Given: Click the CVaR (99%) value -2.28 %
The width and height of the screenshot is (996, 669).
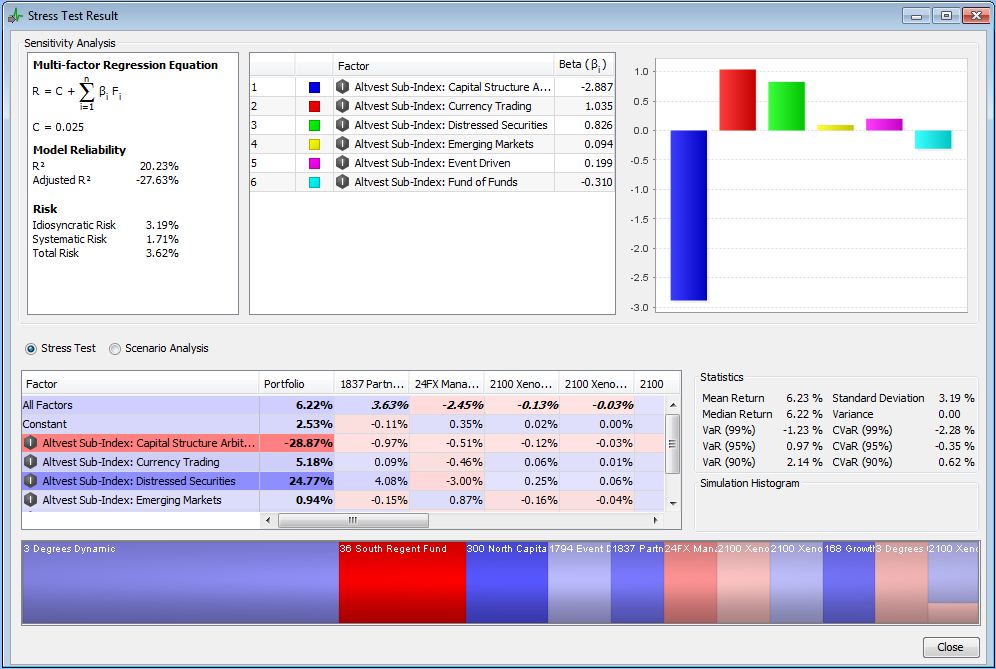Looking at the screenshot, I should (x=954, y=430).
